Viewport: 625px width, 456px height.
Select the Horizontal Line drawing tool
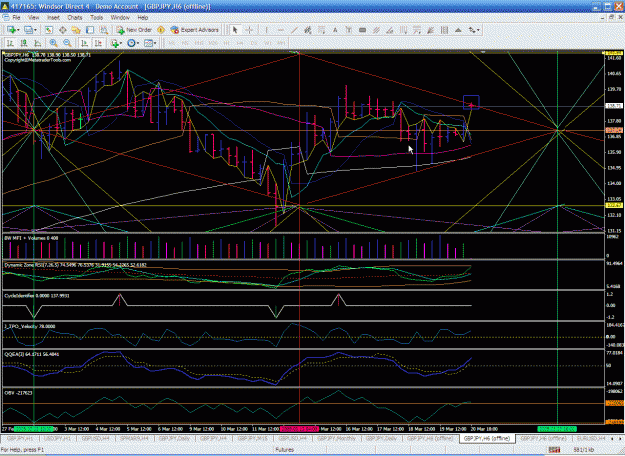point(280,30)
